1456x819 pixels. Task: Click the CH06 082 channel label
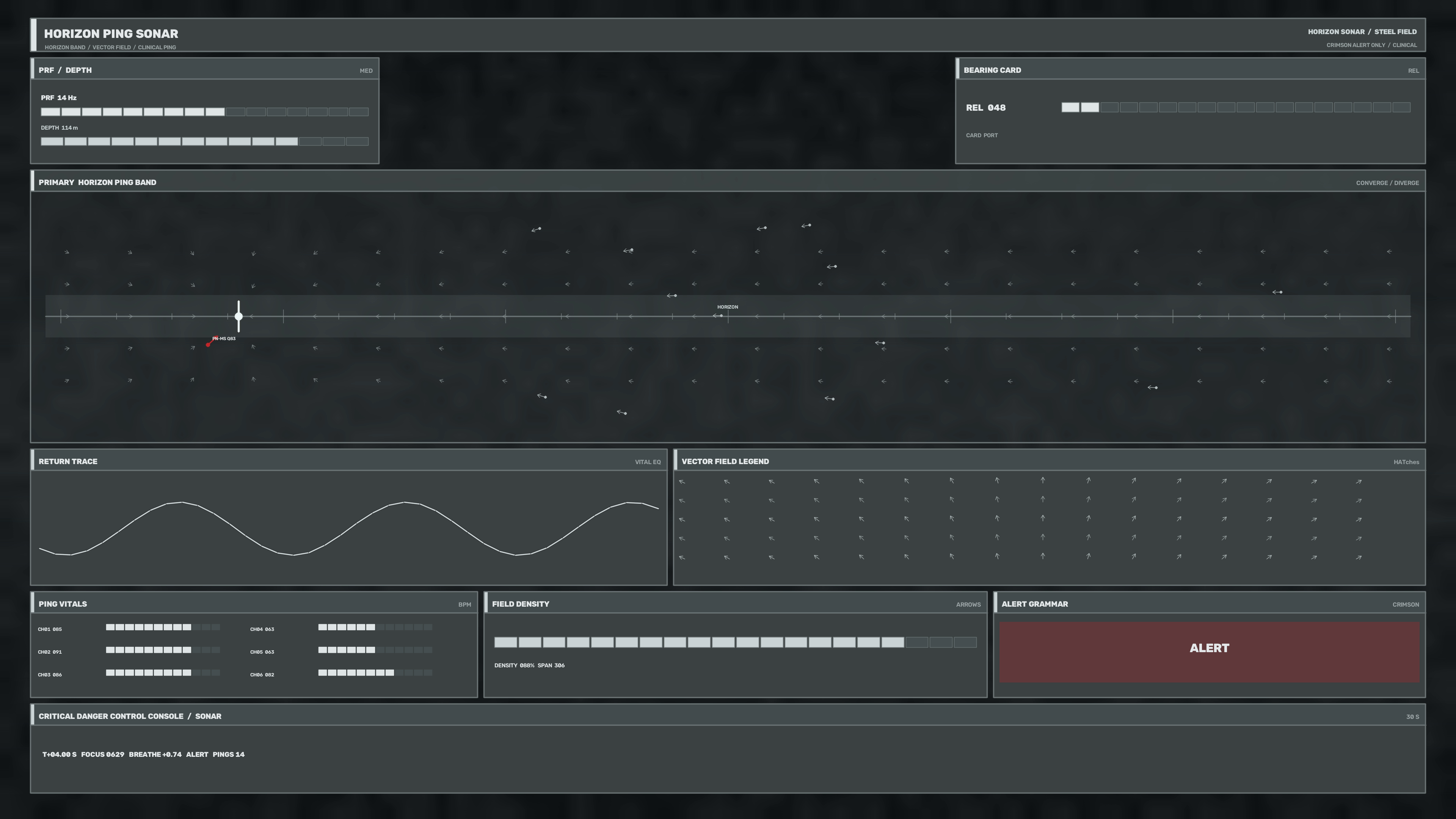click(x=262, y=674)
